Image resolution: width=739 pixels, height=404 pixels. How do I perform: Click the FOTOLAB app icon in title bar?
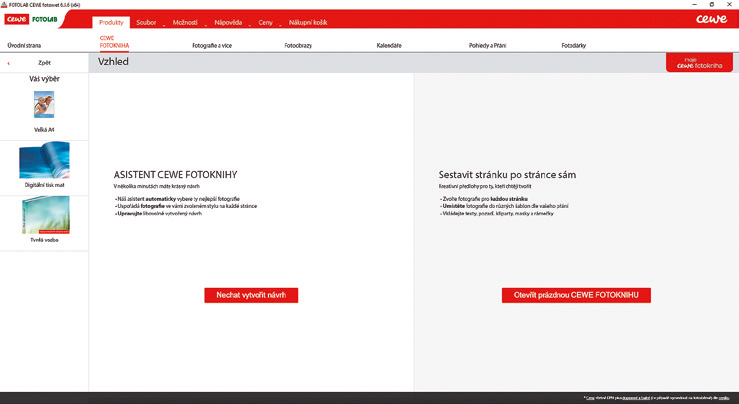tap(4, 4)
